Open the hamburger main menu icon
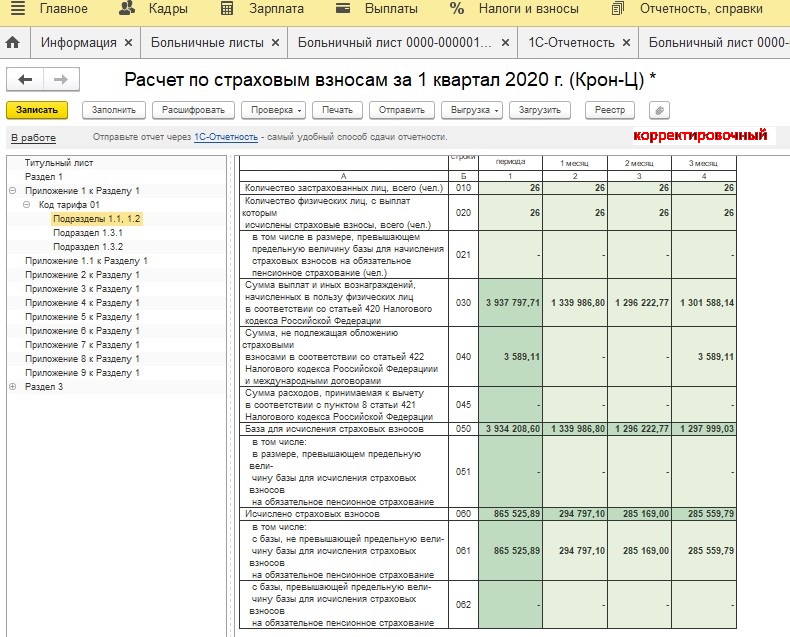Viewport: 790px width, 637px height. coord(18,9)
